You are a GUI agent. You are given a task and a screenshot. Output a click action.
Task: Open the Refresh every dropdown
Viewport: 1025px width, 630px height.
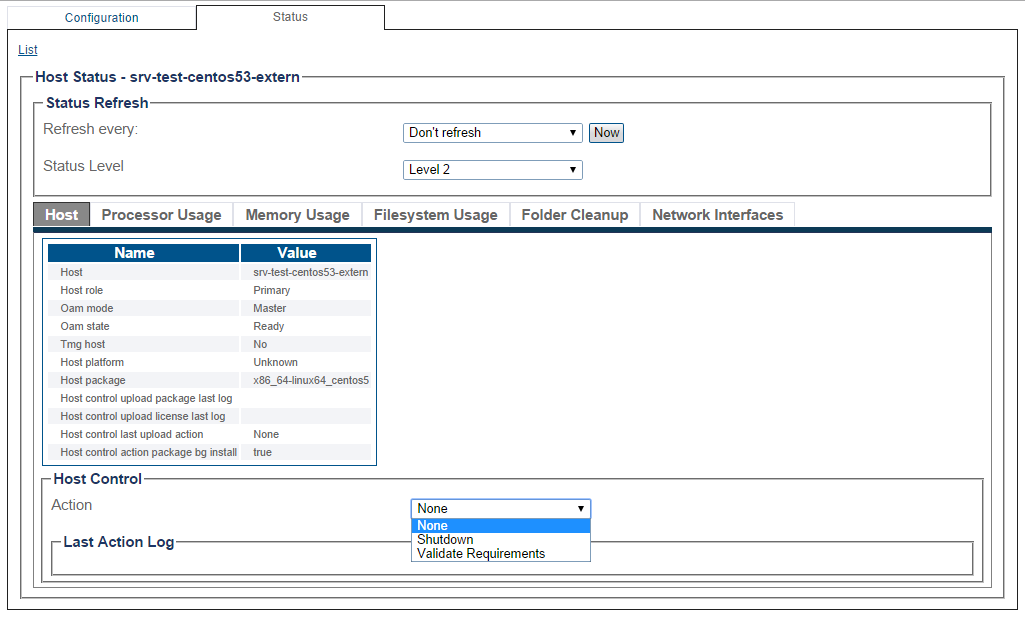pos(492,133)
